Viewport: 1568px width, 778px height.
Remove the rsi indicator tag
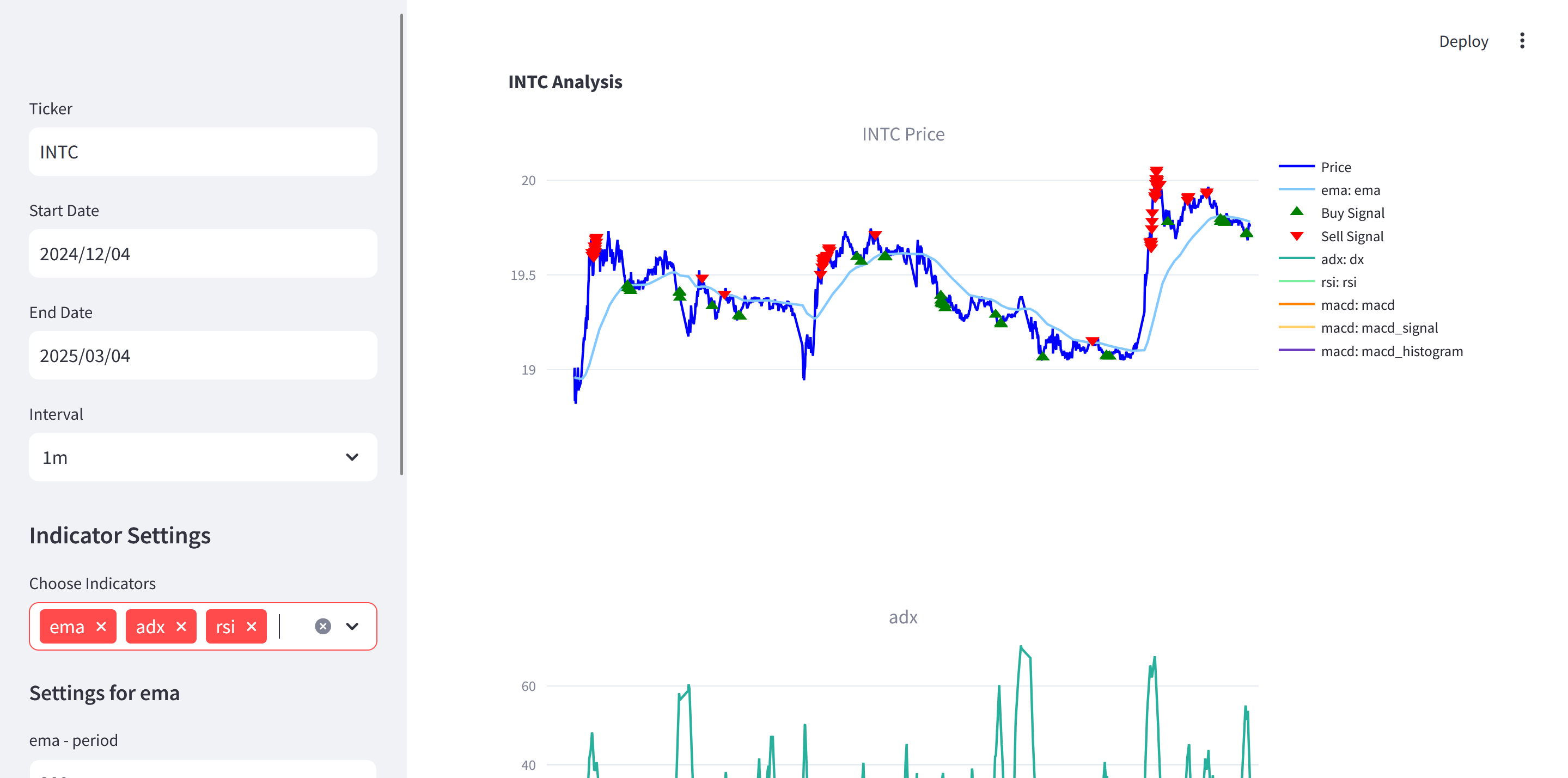252,627
